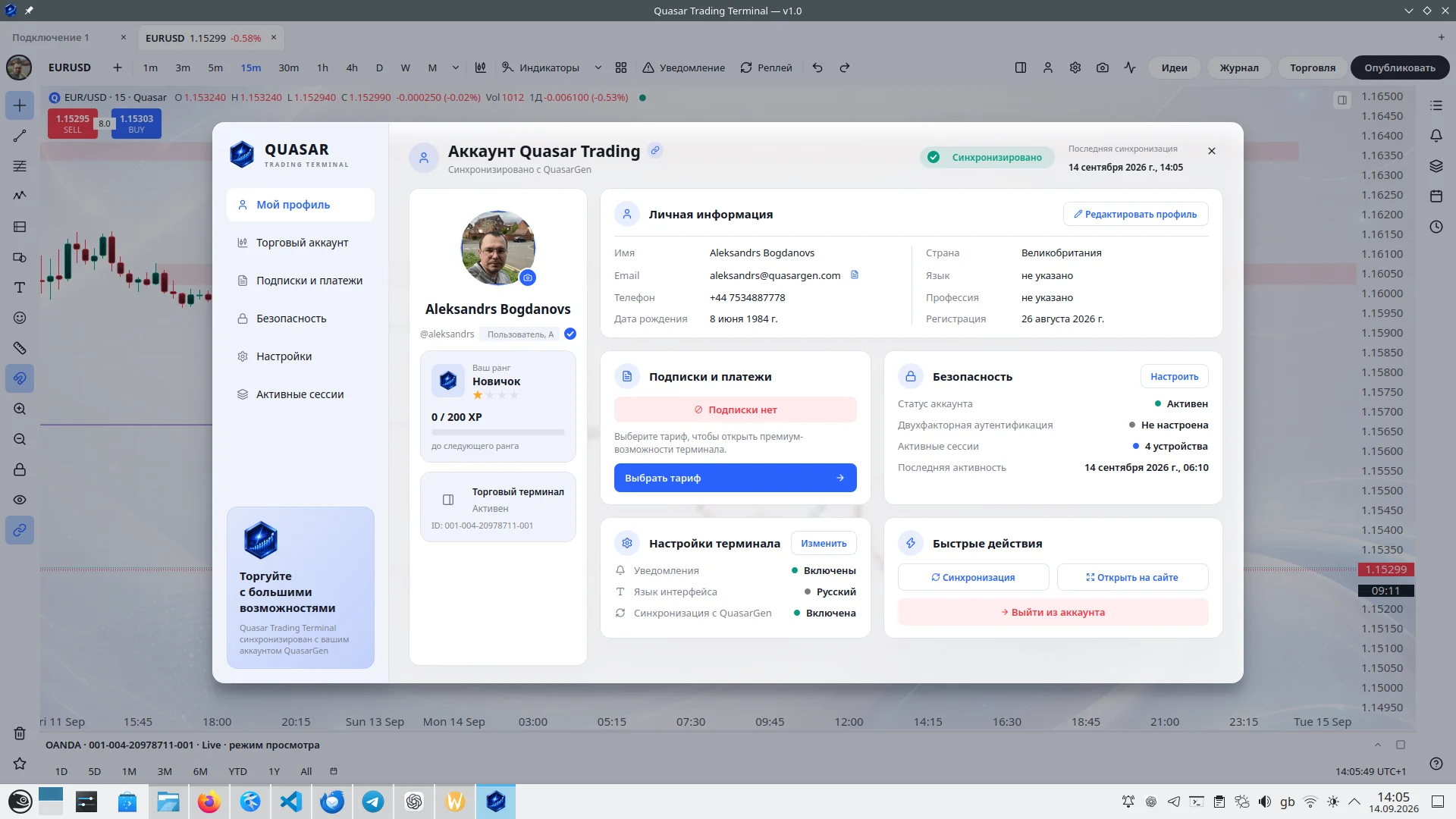
Task: Click the Выйти из аккаунта button
Action: 1053,612
